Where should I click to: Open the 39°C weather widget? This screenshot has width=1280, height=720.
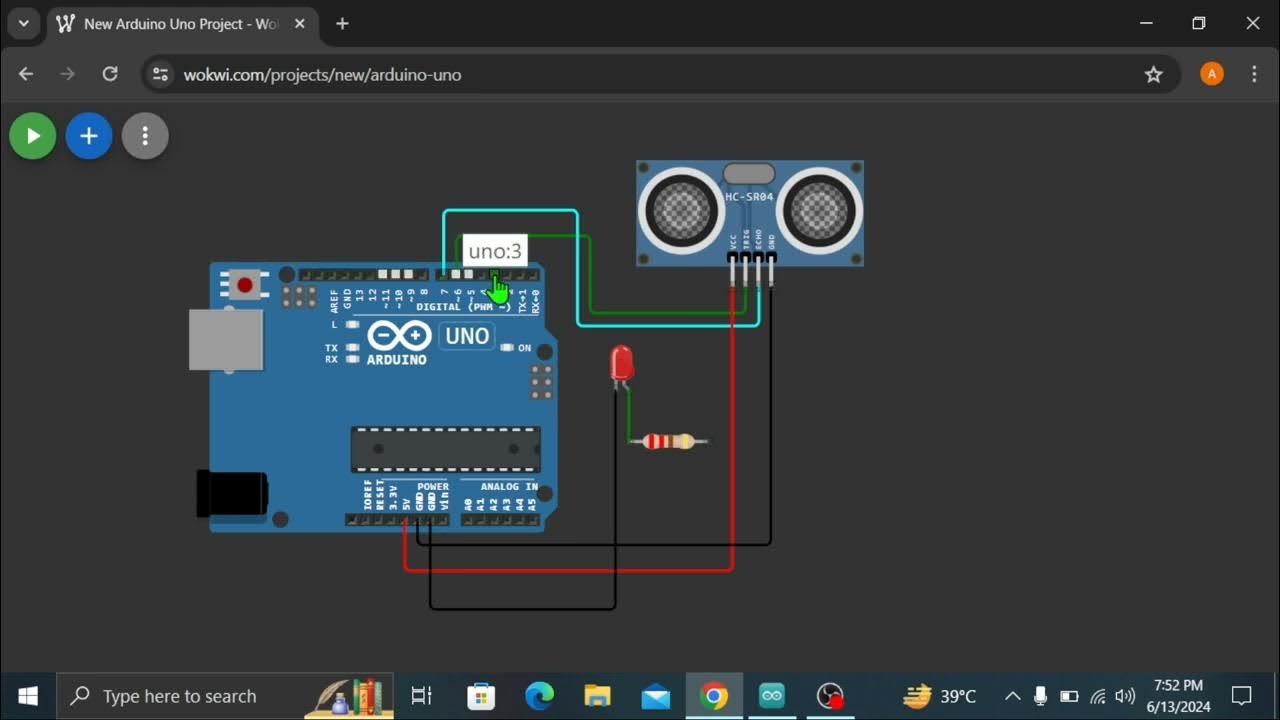click(938, 696)
